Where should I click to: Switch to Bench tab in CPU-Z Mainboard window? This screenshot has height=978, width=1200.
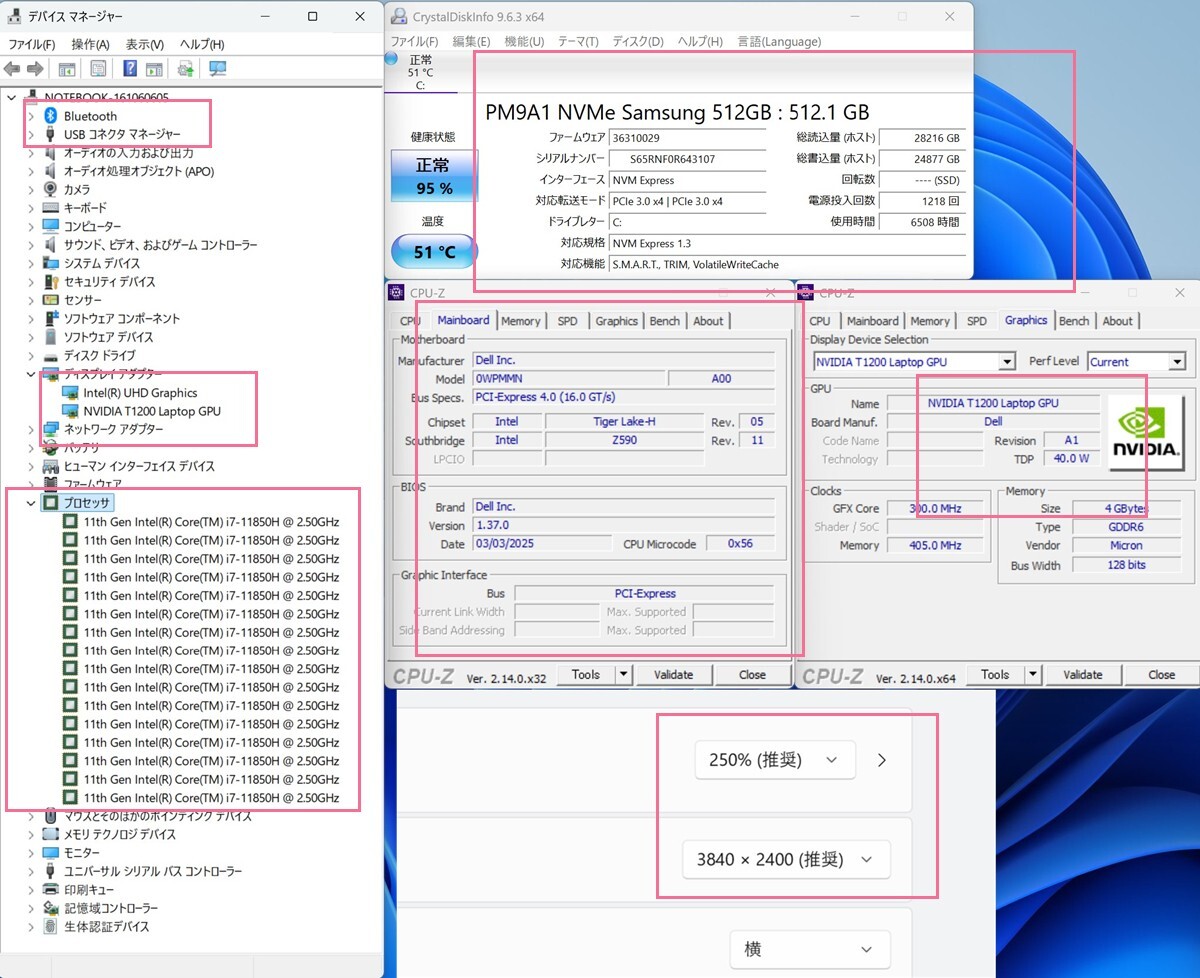pos(665,321)
